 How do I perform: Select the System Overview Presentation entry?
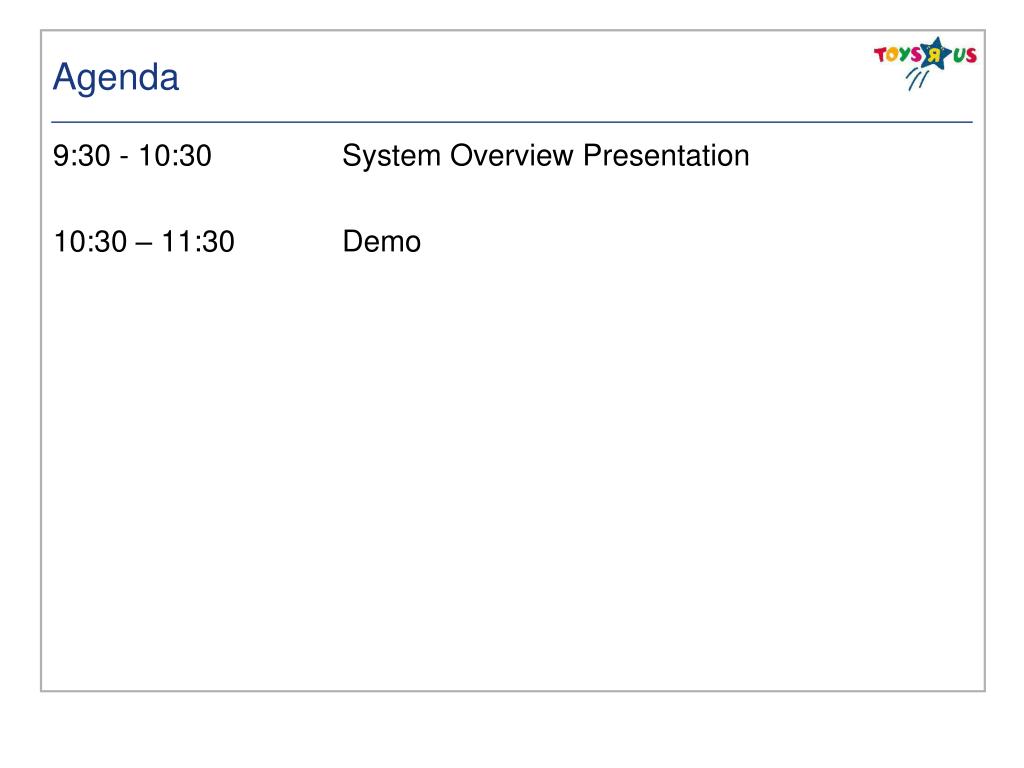[x=546, y=157]
